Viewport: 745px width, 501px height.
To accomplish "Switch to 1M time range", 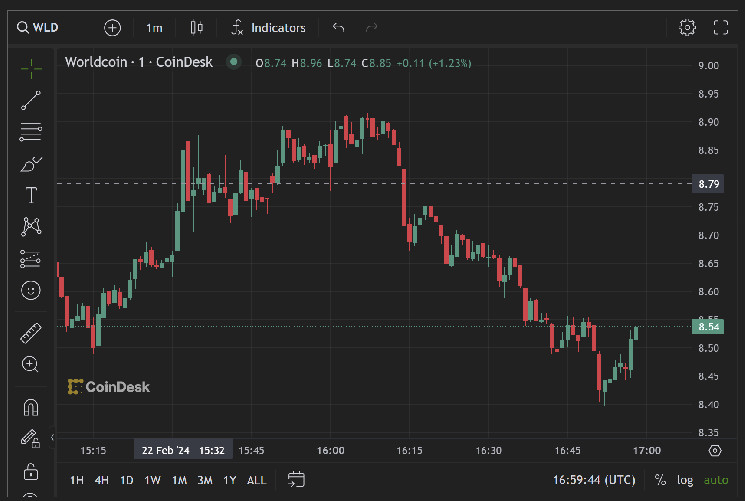I will click(x=179, y=480).
